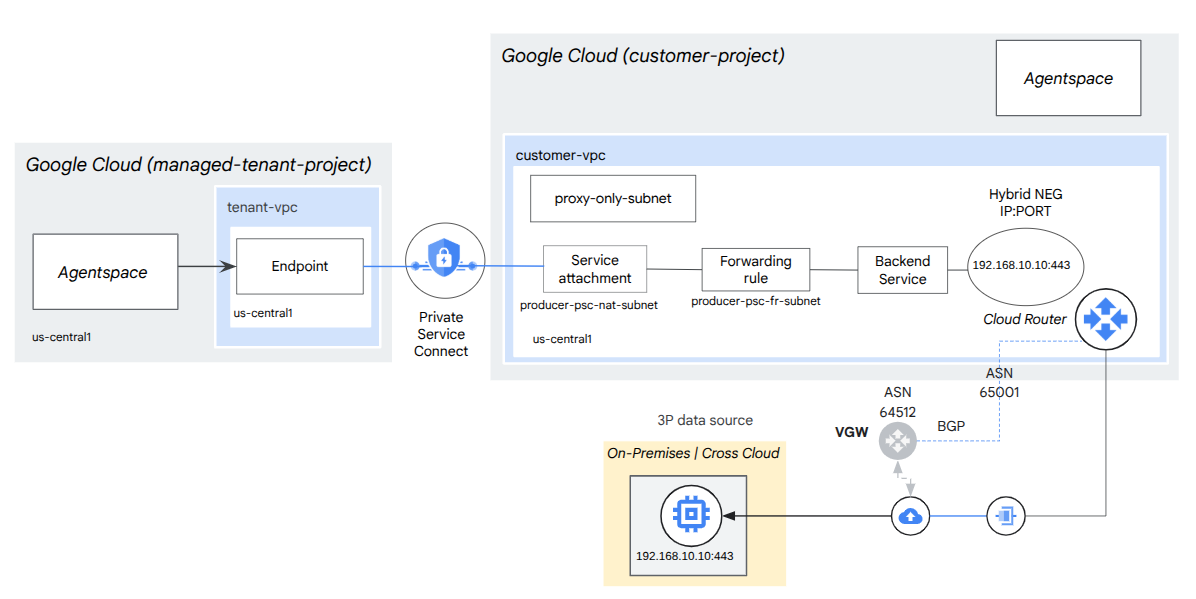Select the blue Cloud Router icon

(1105, 319)
